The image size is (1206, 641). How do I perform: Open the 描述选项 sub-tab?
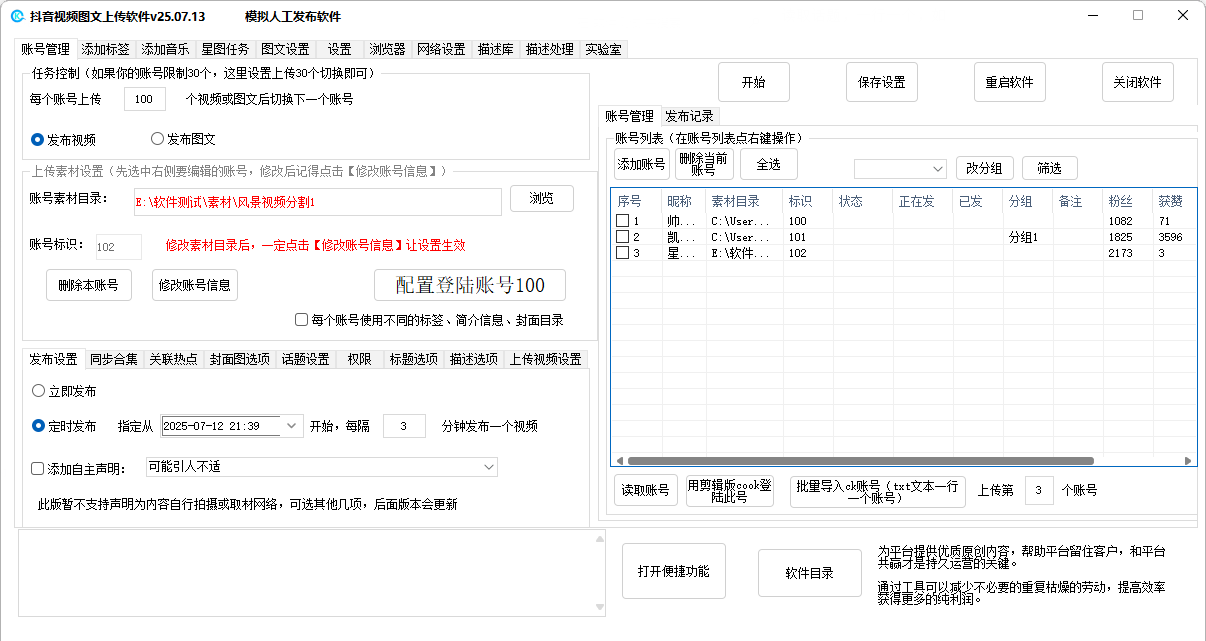[x=474, y=360]
